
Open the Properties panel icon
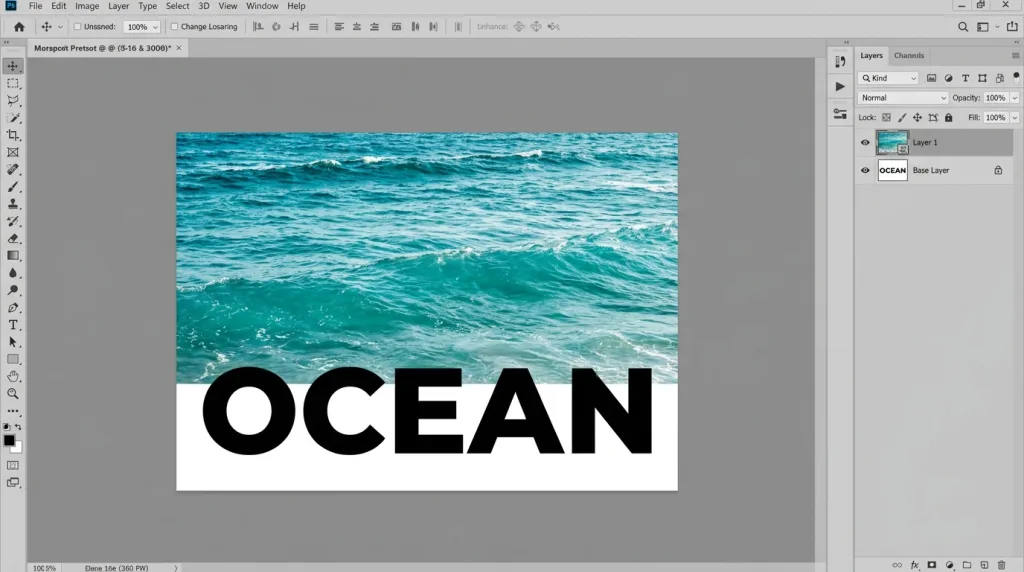click(840, 114)
